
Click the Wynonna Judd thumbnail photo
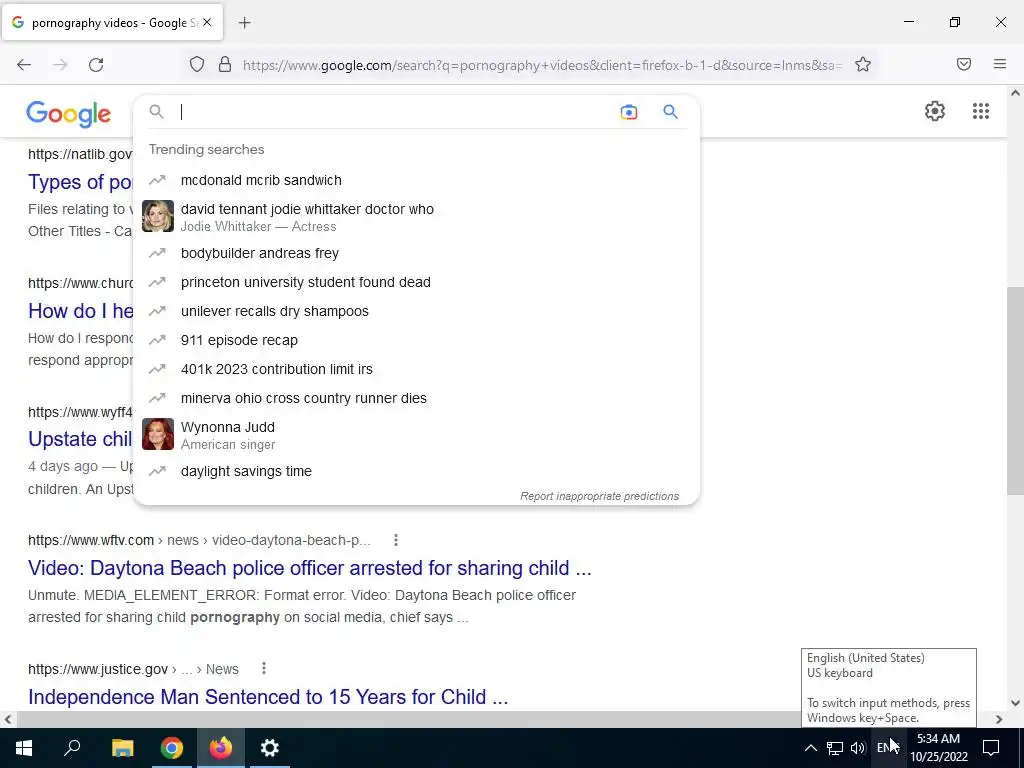[x=158, y=434]
